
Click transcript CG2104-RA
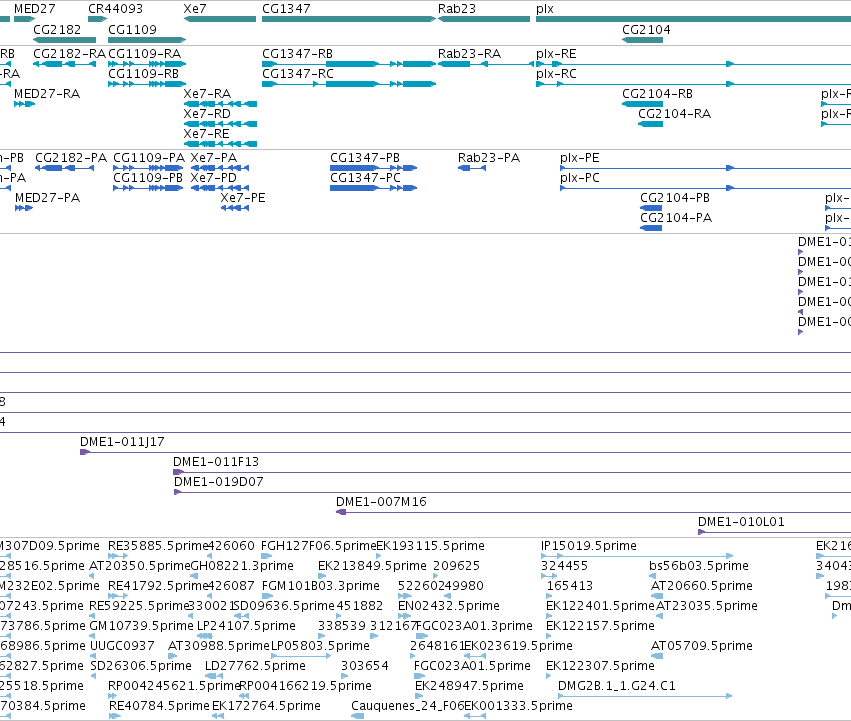pyautogui.click(x=650, y=124)
